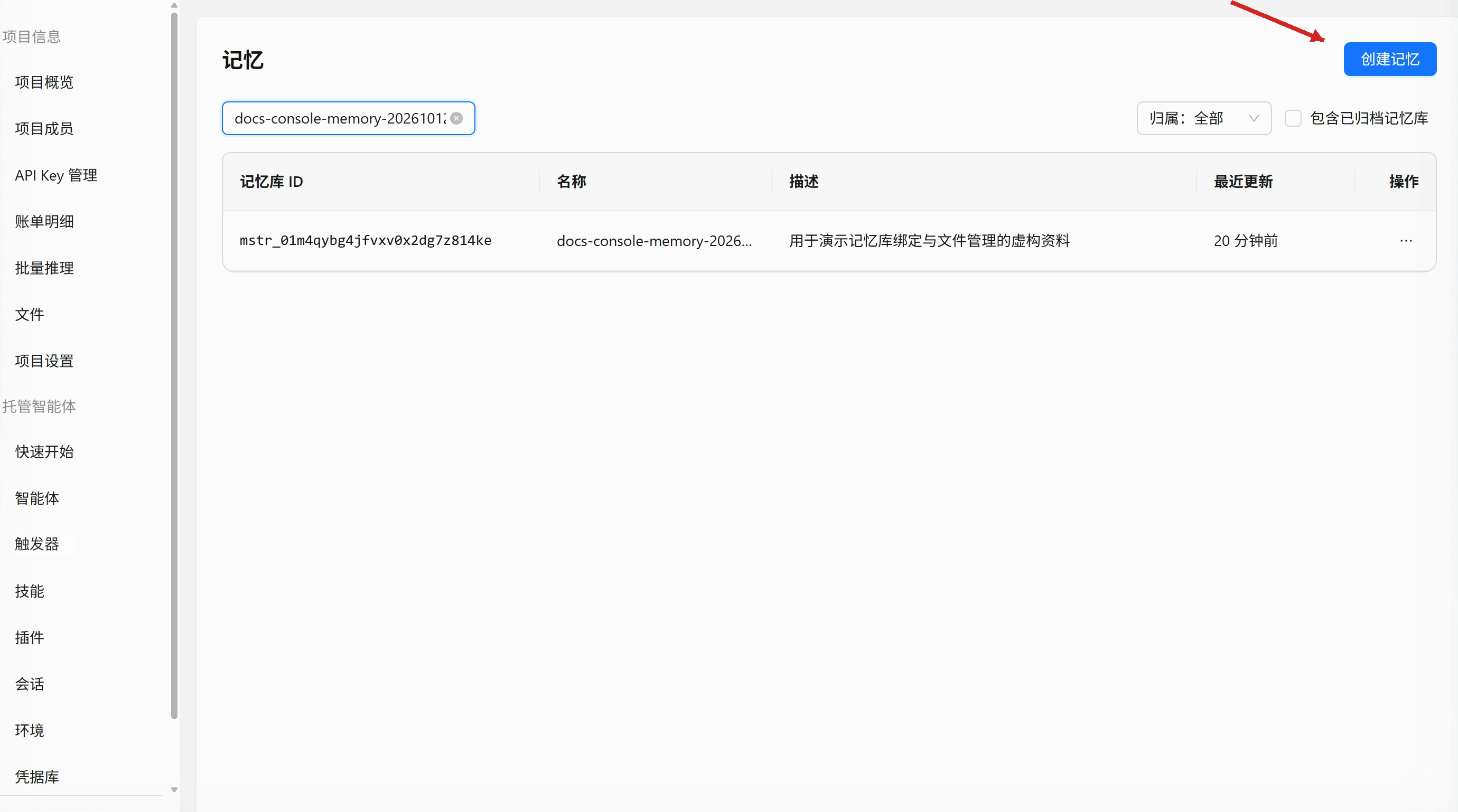1458x812 pixels.
Task: Open 项目概览 in sidebar
Action: pyautogui.click(x=44, y=82)
